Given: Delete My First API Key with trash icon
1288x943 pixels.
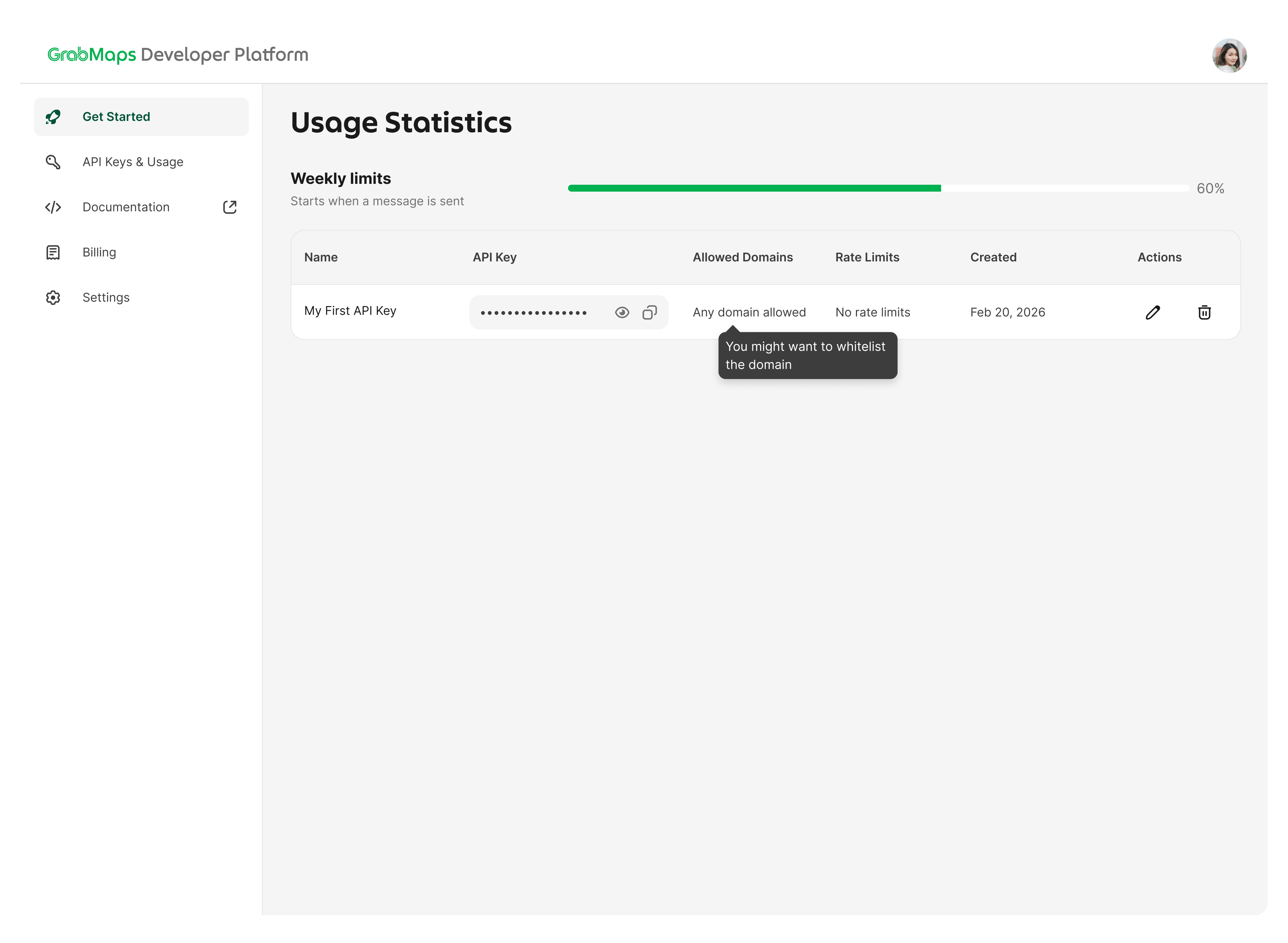Looking at the screenshot, I should pyautogui.click(x=1204, y=312).
